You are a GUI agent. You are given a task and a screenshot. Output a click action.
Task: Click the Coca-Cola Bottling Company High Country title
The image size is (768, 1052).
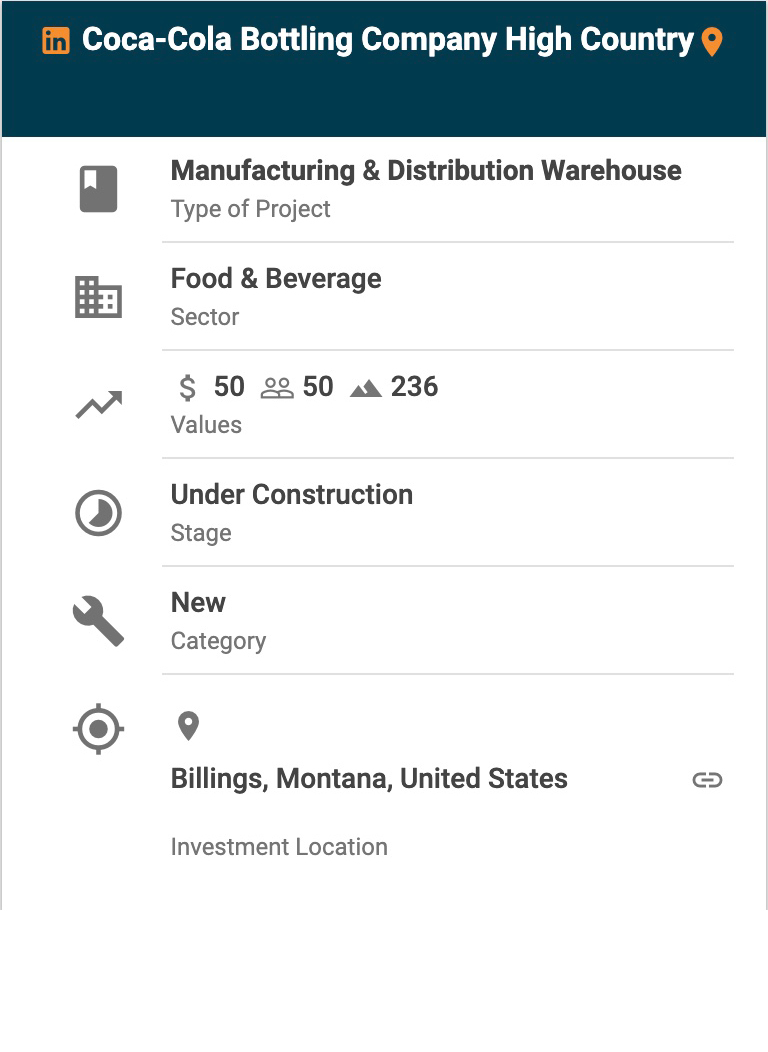coord(387,40)
